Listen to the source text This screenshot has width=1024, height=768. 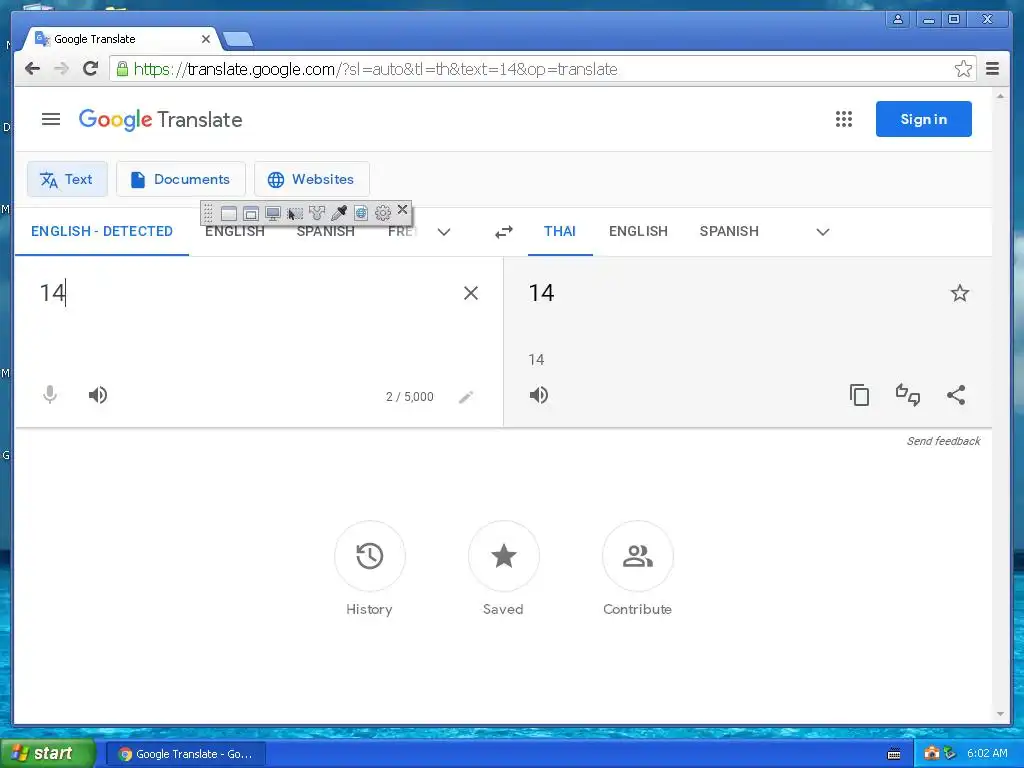point(98,395)
